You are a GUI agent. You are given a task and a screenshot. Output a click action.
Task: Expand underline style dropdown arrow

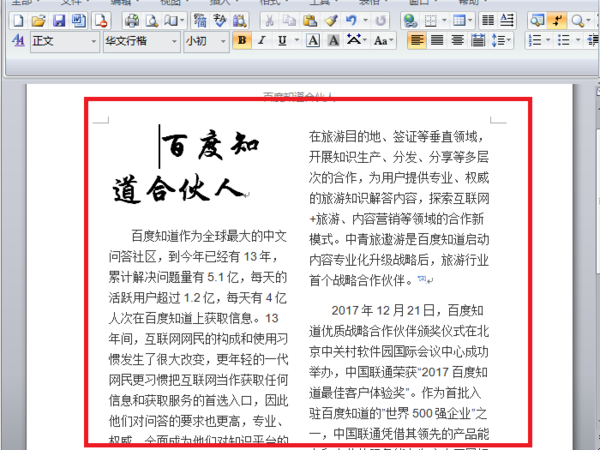[296, 40]
